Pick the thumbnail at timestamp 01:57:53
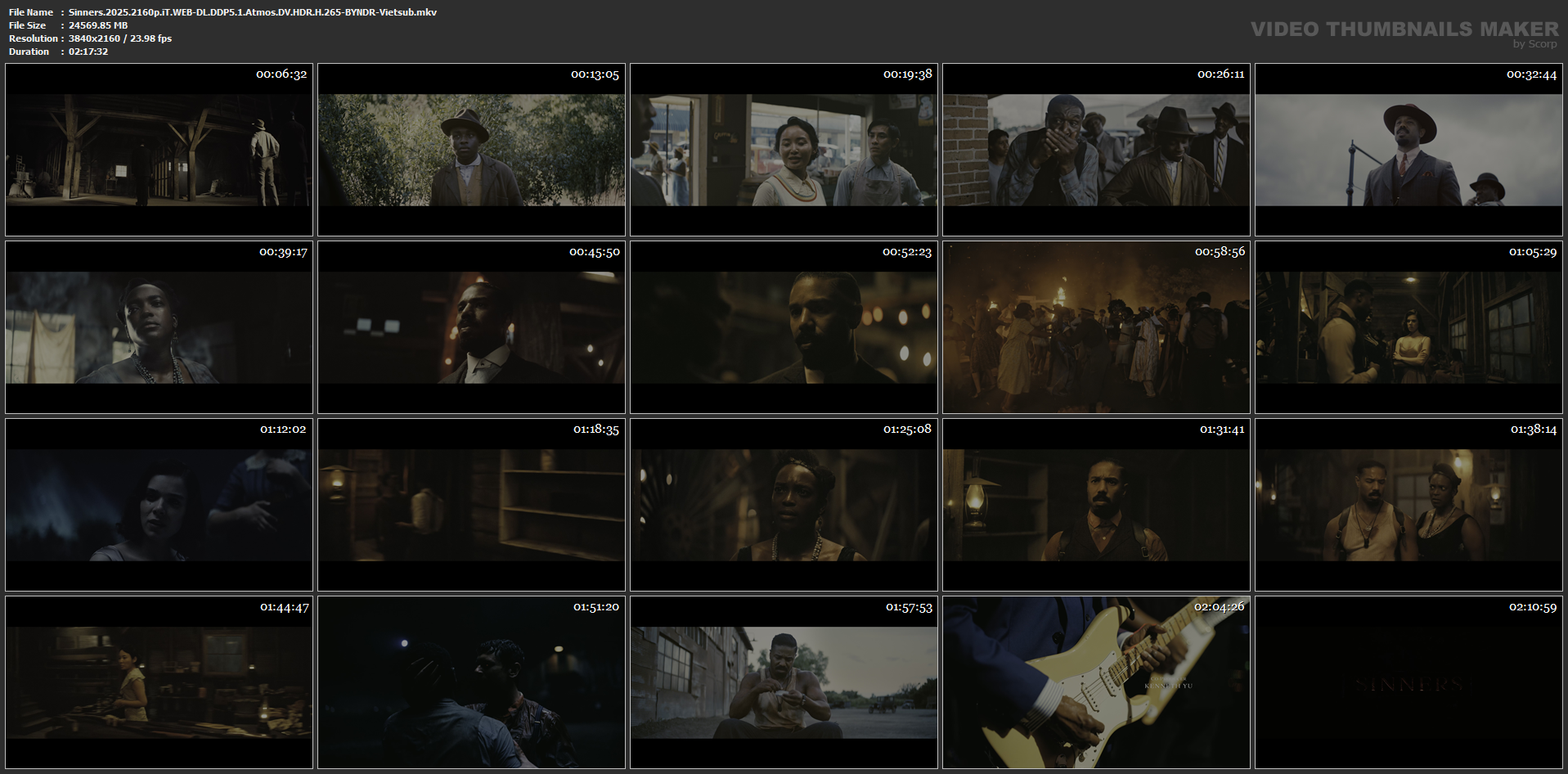The height and width of the screenshot is (774, 1568). (784, 682)
